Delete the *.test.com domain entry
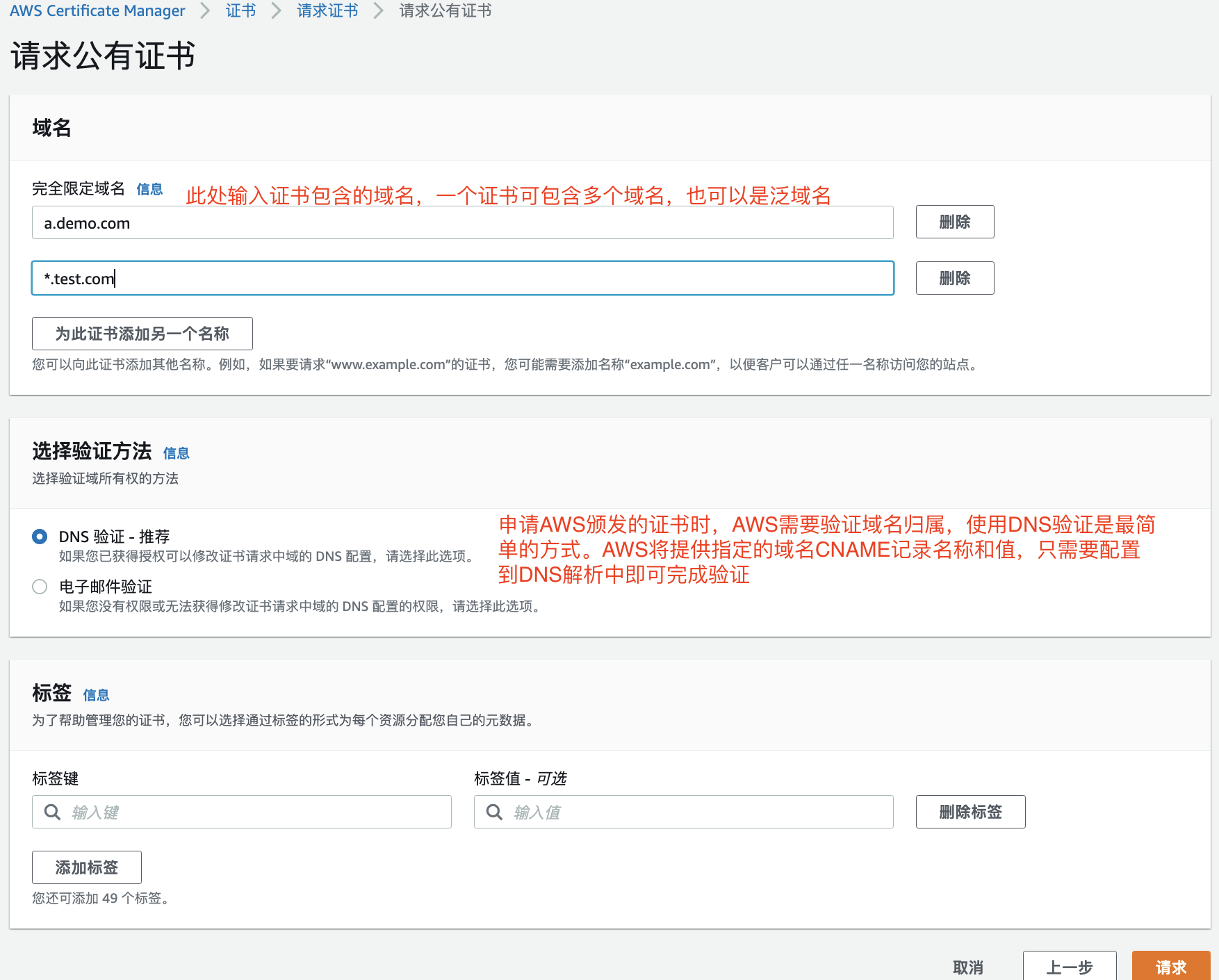The image size is (1219, 980). coord(954,278)
